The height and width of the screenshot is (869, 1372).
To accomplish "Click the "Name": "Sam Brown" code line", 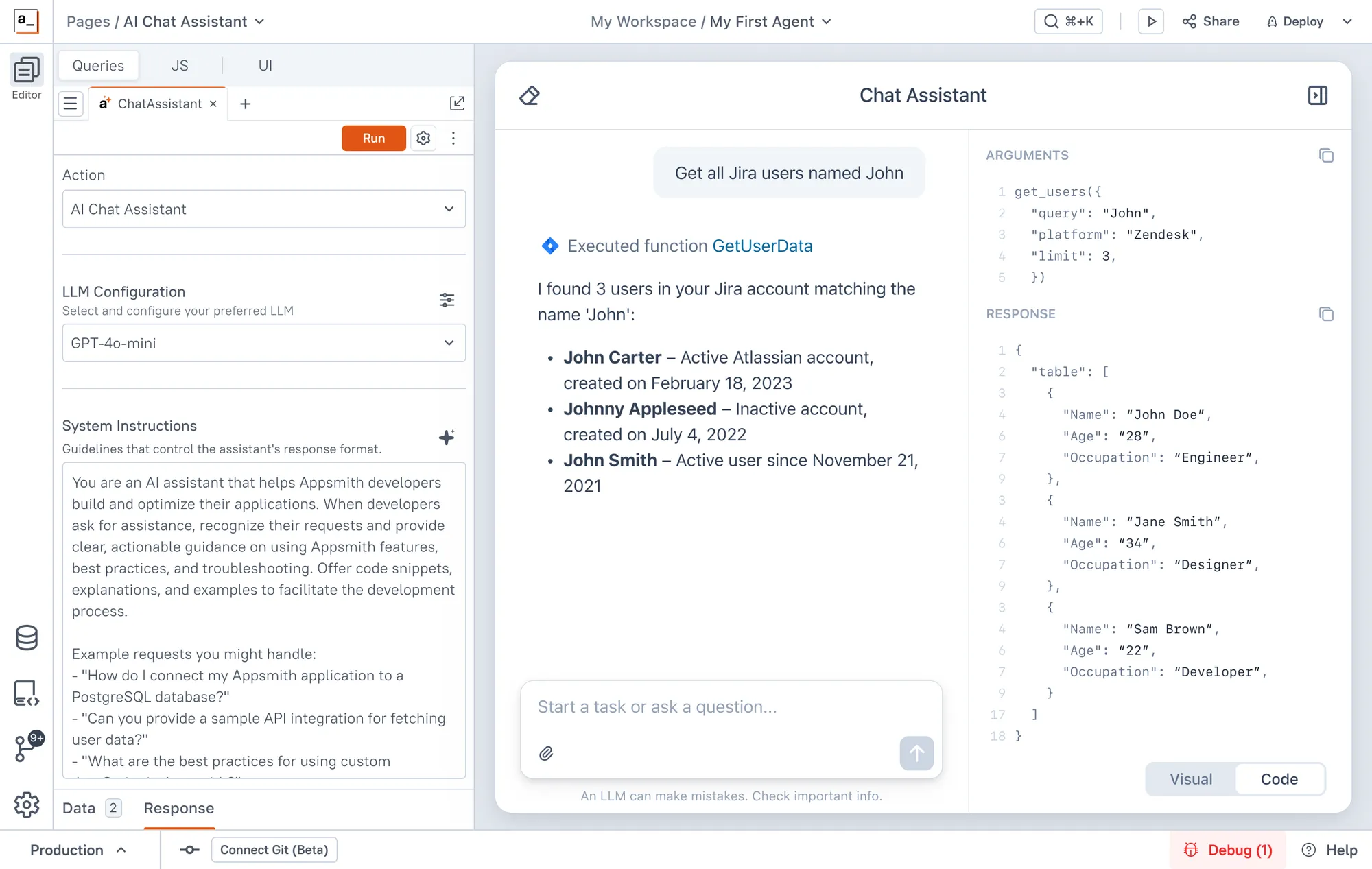I will click(1140, 629).
